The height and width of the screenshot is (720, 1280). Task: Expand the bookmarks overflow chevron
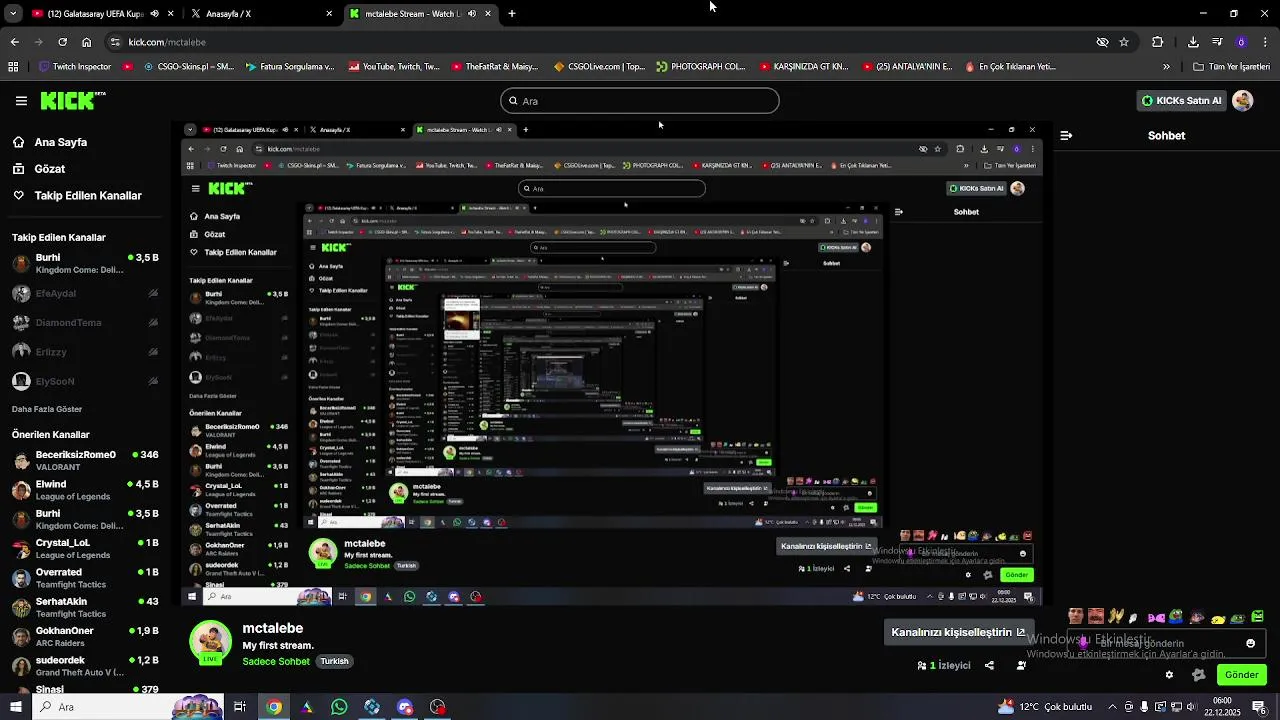coord(1166,67)
